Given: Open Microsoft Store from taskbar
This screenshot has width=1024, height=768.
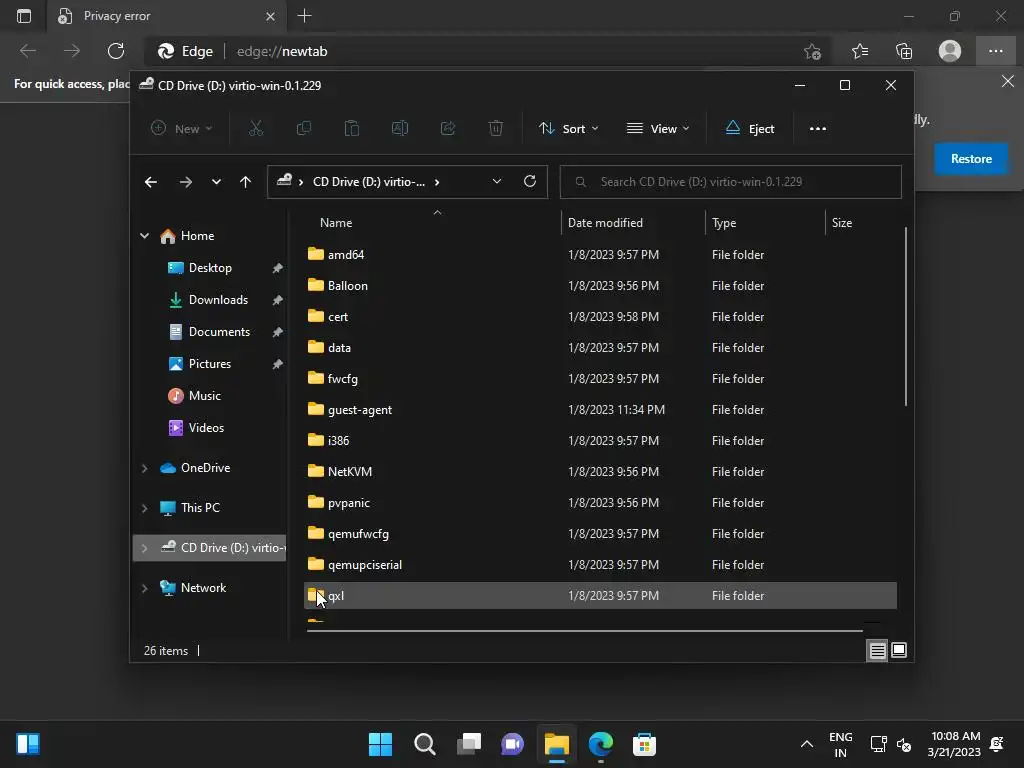Looking at the screenshot, I should (x=644, y=744).
